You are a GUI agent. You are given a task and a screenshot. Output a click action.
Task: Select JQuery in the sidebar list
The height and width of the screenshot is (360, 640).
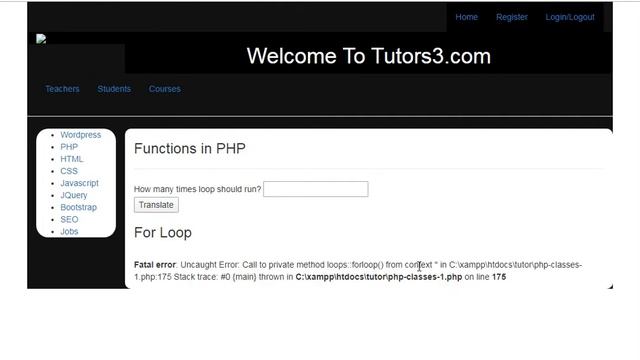coord(74,195)
